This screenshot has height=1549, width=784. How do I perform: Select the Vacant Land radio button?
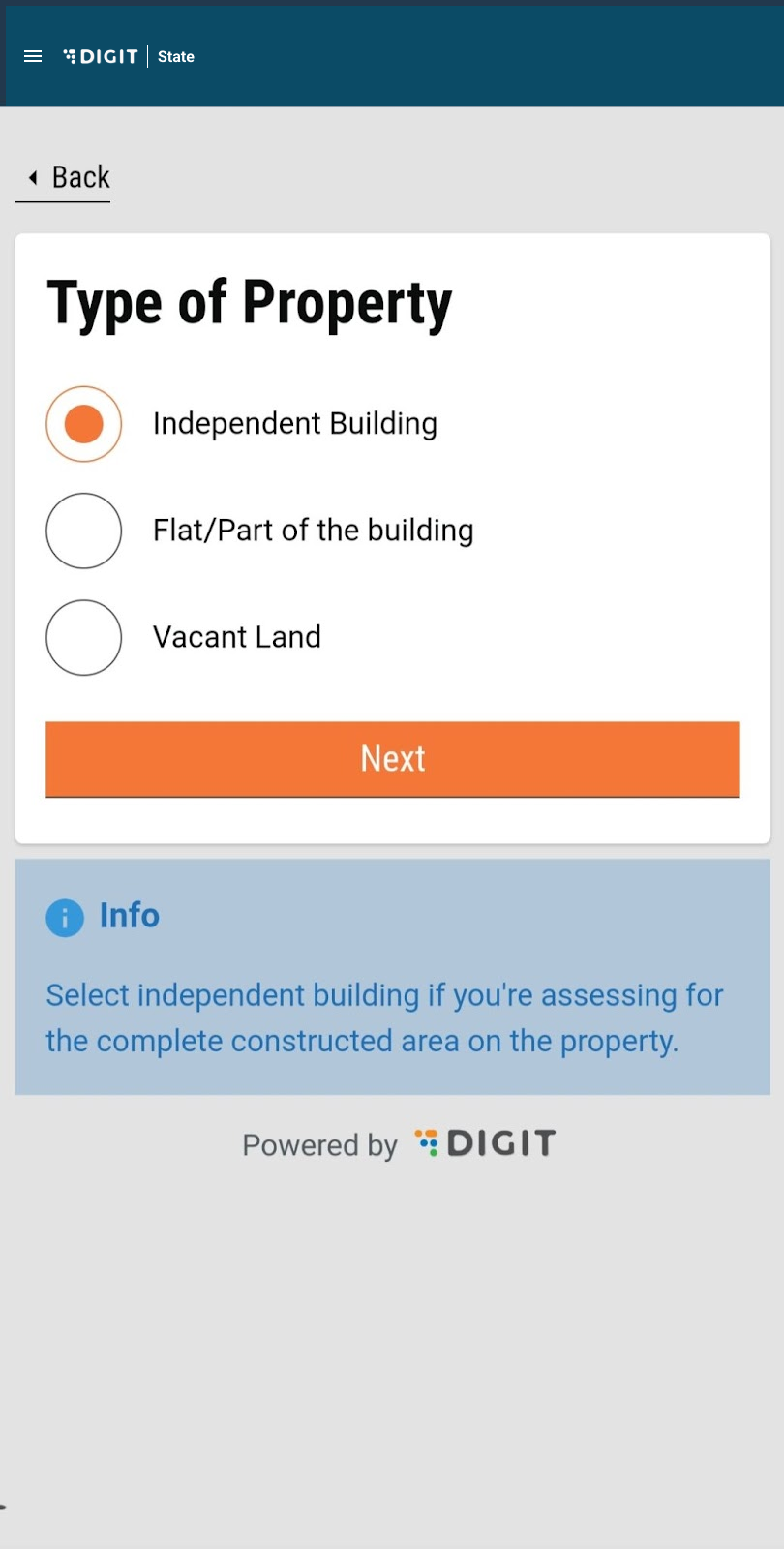(84, 637)
